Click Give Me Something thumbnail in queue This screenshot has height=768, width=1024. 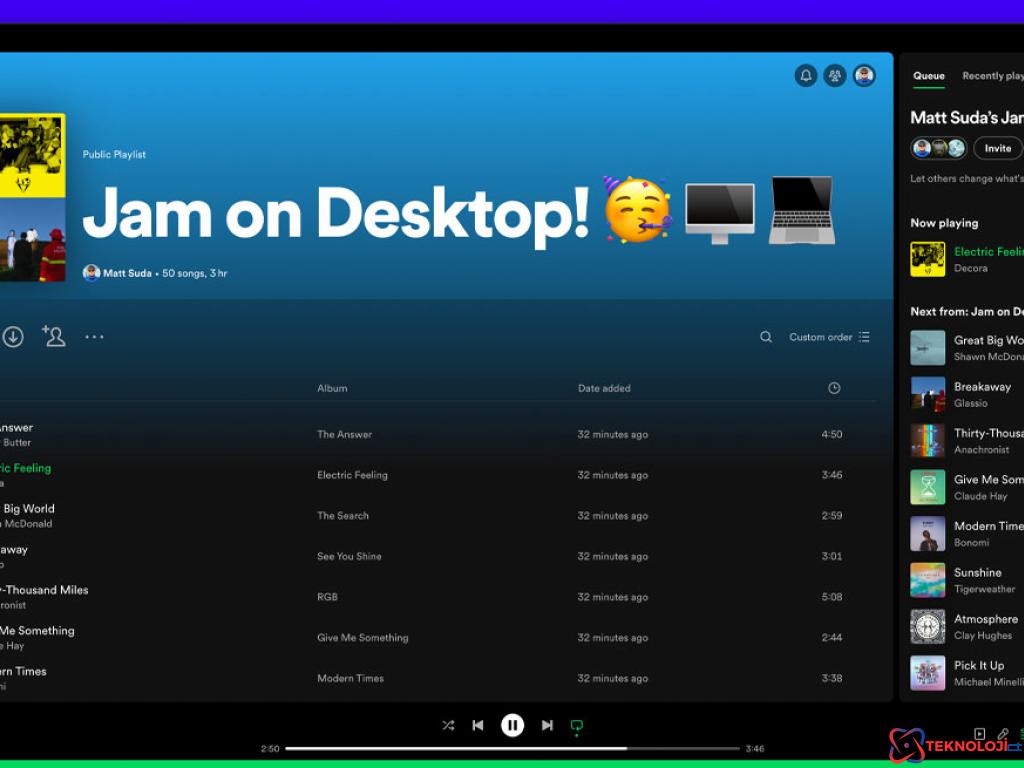(927, 487)
